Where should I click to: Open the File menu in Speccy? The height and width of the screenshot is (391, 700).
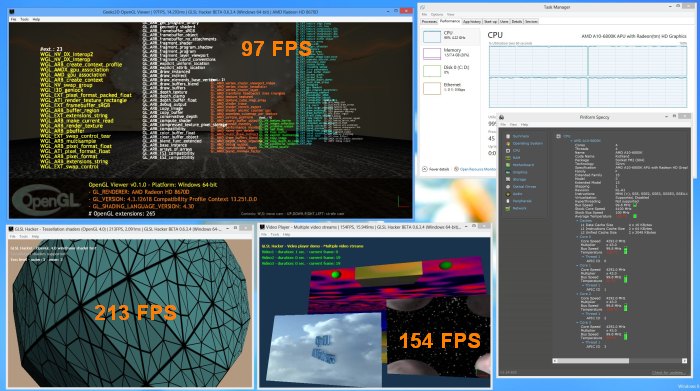[x=503, y=125]
